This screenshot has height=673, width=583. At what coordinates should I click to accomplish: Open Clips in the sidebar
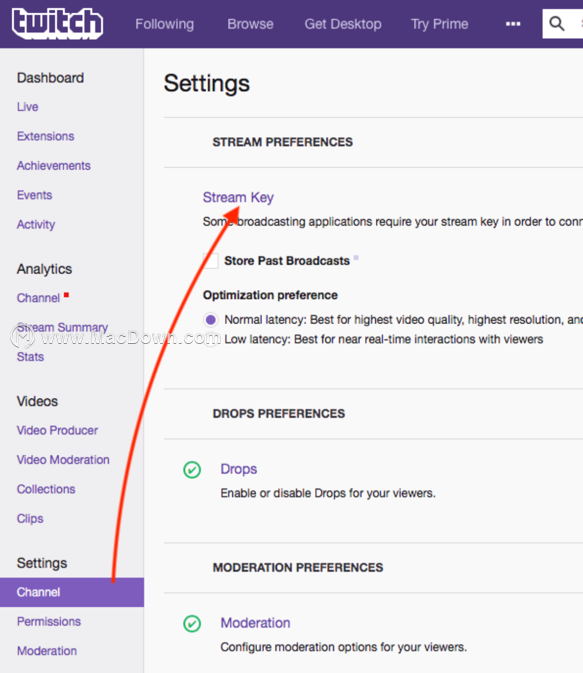click(x=30, y=518)
